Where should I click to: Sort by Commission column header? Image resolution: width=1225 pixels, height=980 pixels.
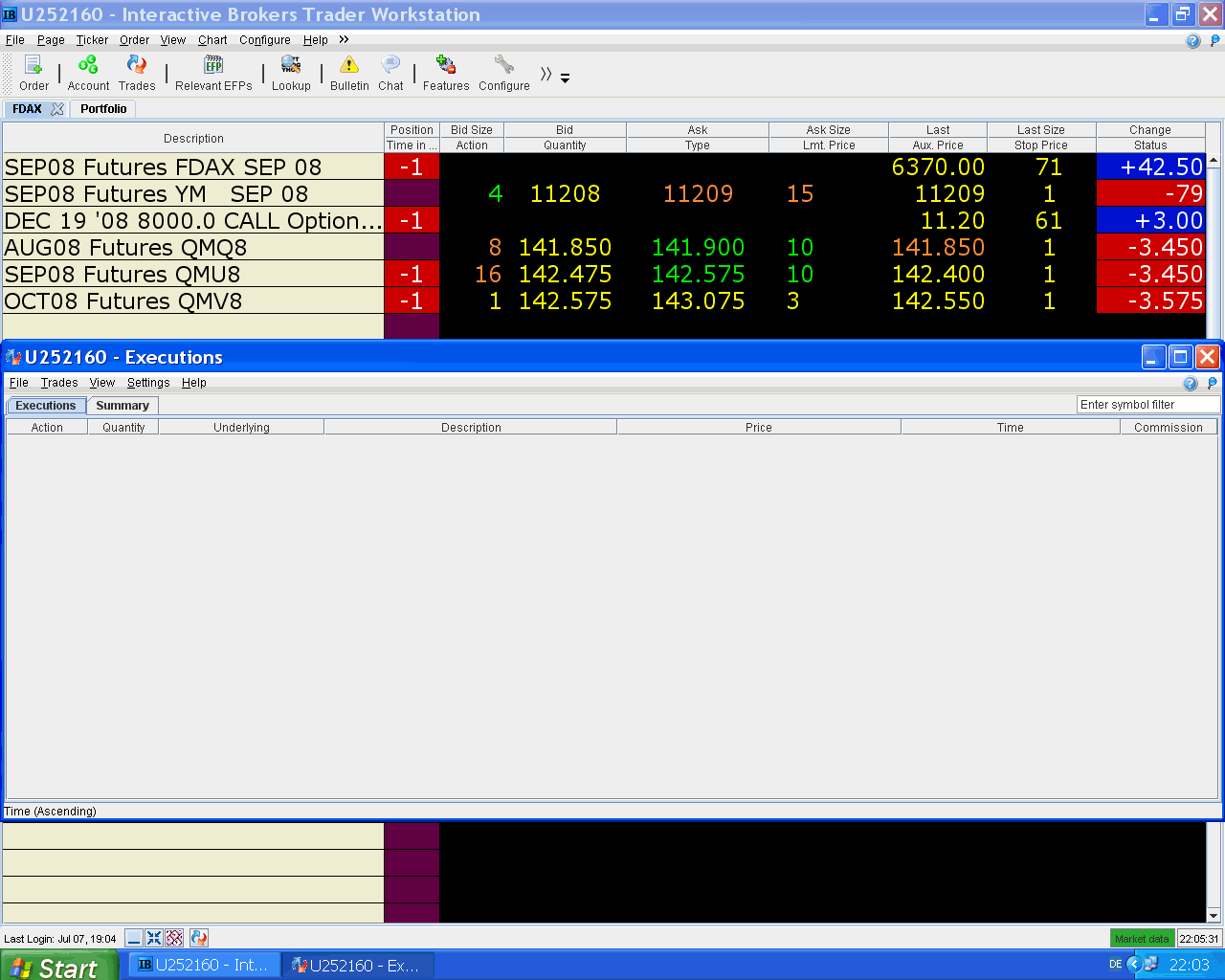pyautogui.click(x=1169, y=428)
